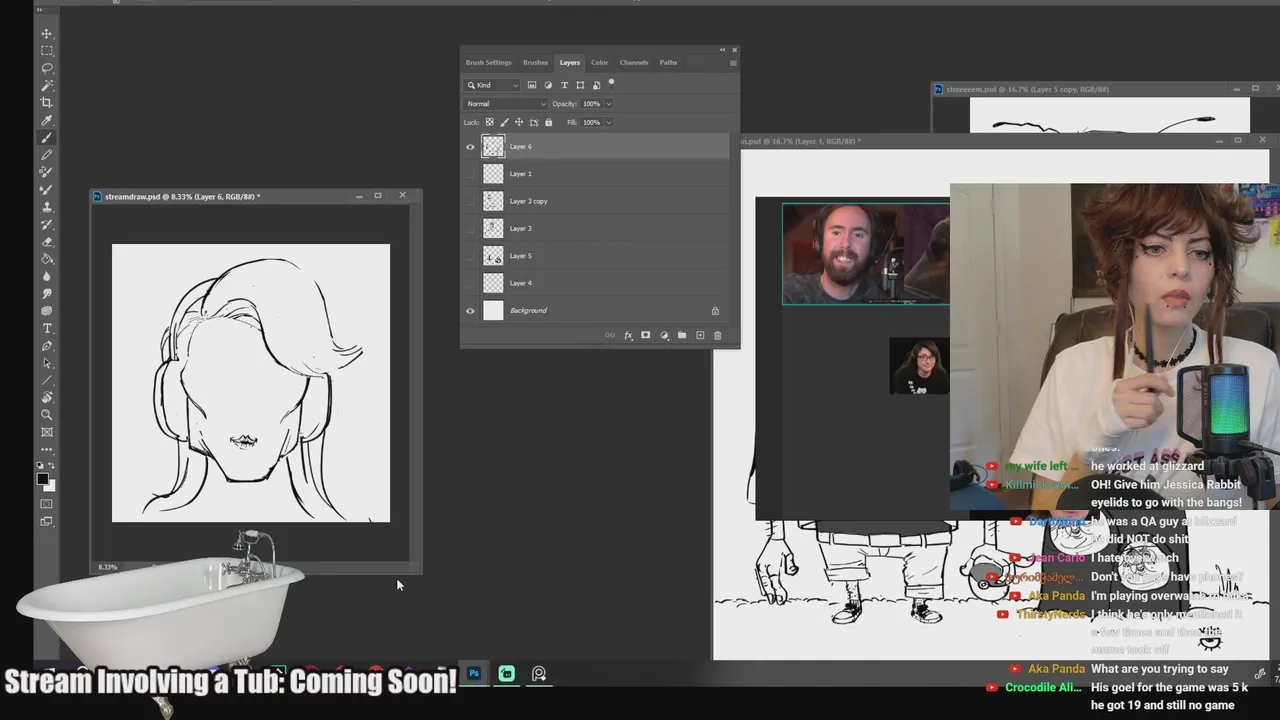Screen dimensions: 1280x720
Task: Switch to the Brush Settings tab
Action: [x=488, y=62]
